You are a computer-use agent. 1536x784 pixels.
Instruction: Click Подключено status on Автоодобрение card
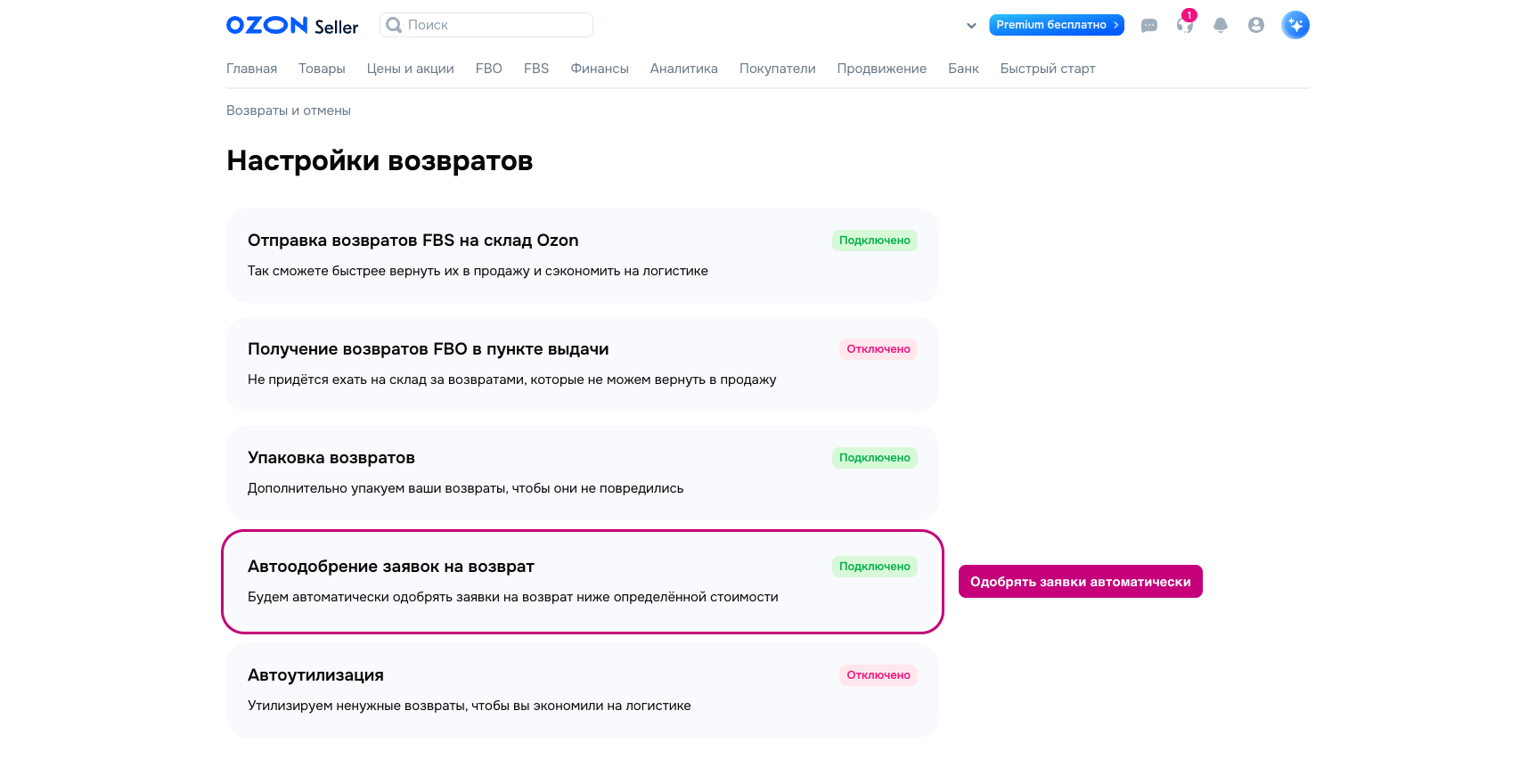point(875,567)
